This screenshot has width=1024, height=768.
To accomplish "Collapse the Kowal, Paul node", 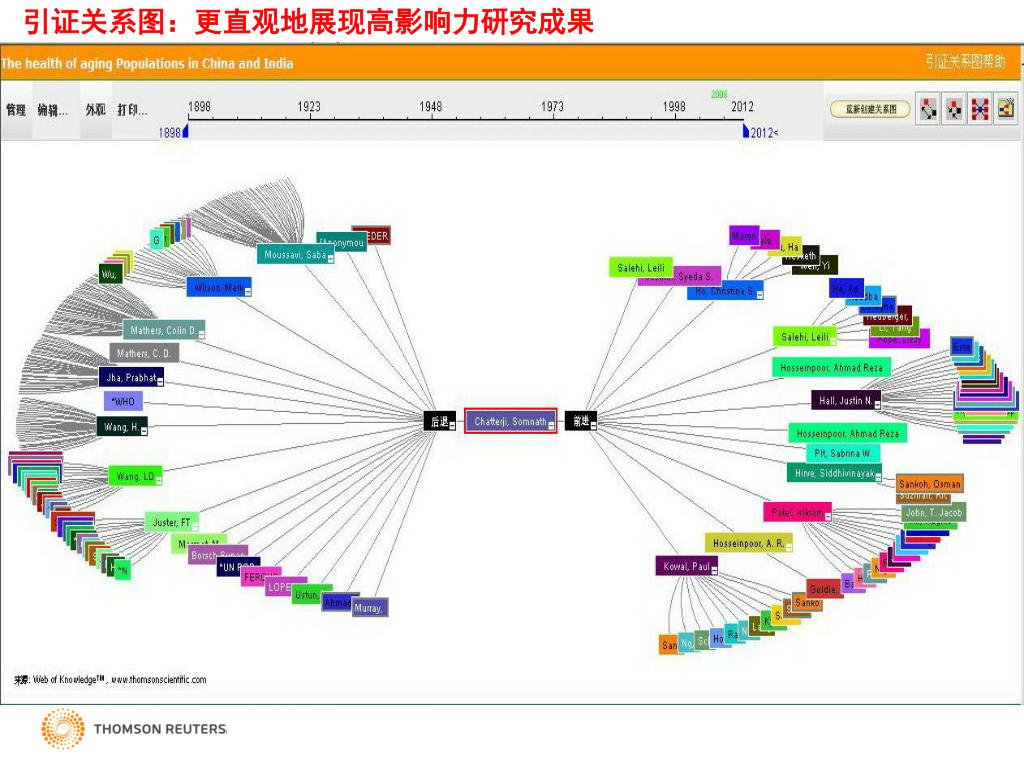I will (714, 571).
